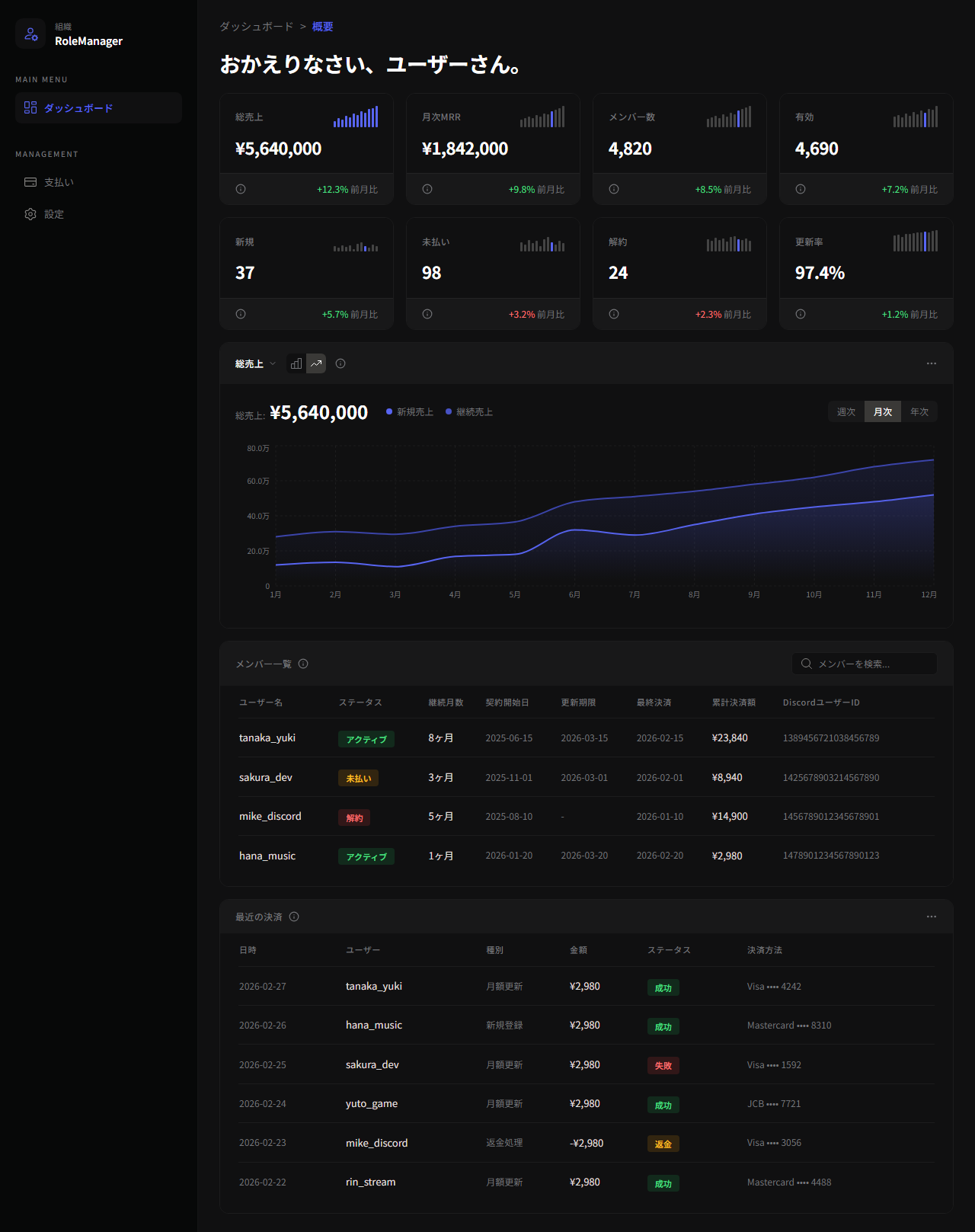Open three-dot menu on 最近の決済 panel
This screenshot has height=1232, width=975.
click(931, 917)
